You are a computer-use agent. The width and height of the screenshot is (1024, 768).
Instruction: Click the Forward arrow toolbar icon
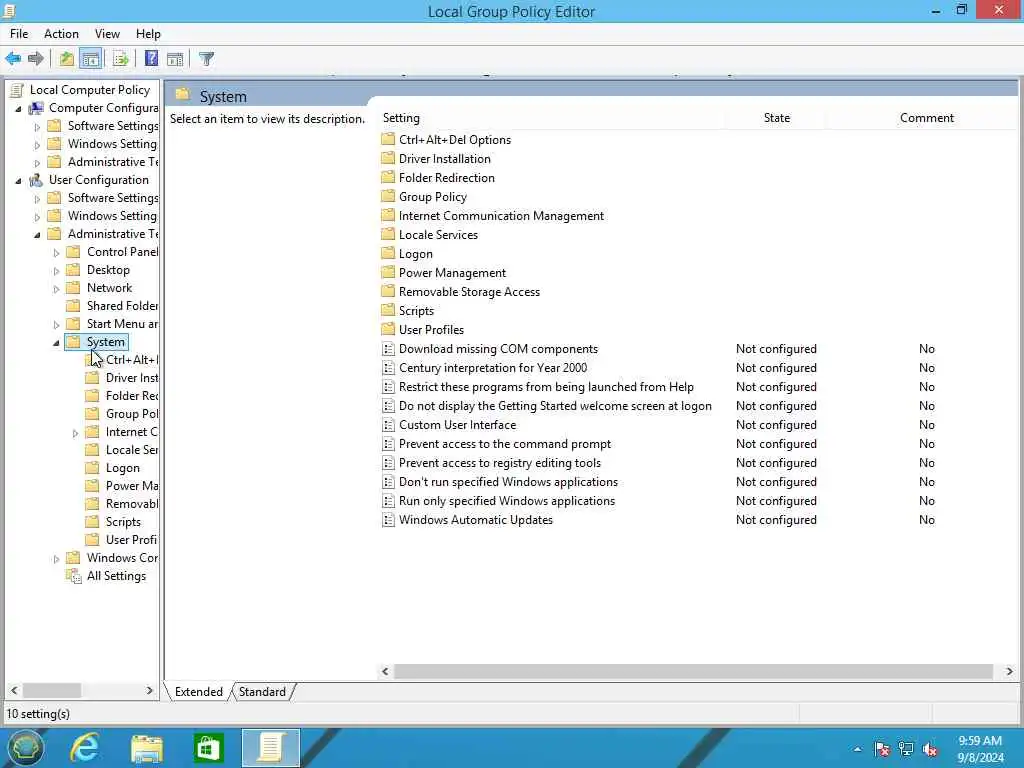[36, 59]
